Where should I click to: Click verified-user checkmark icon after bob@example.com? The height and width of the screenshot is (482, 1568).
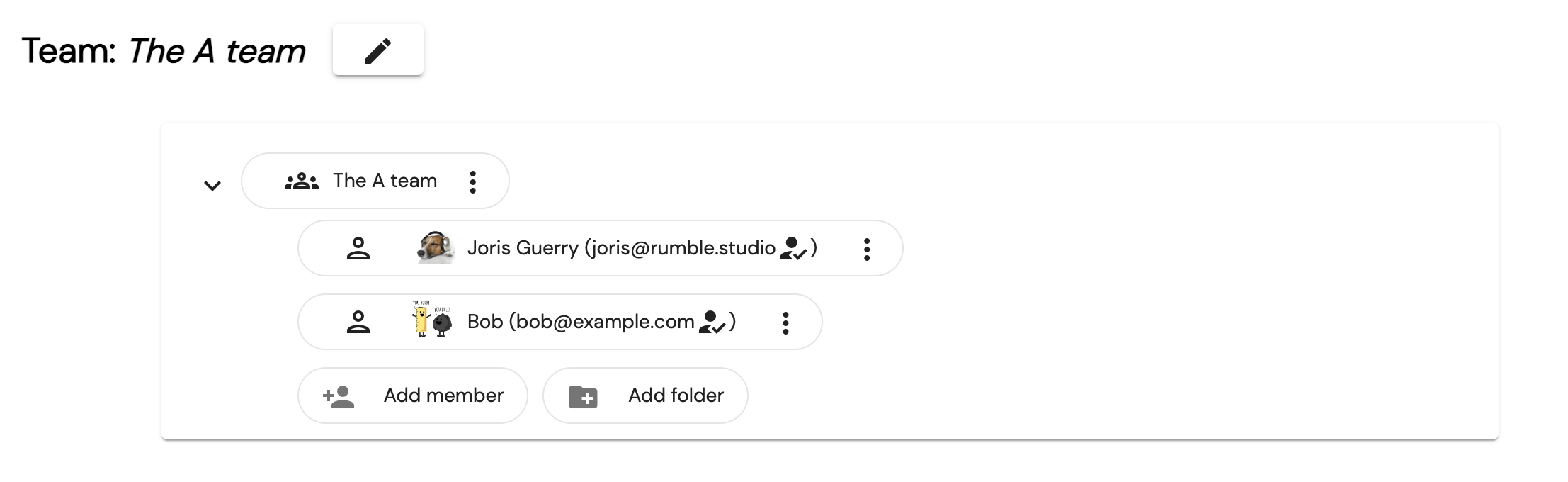point(712,323)
